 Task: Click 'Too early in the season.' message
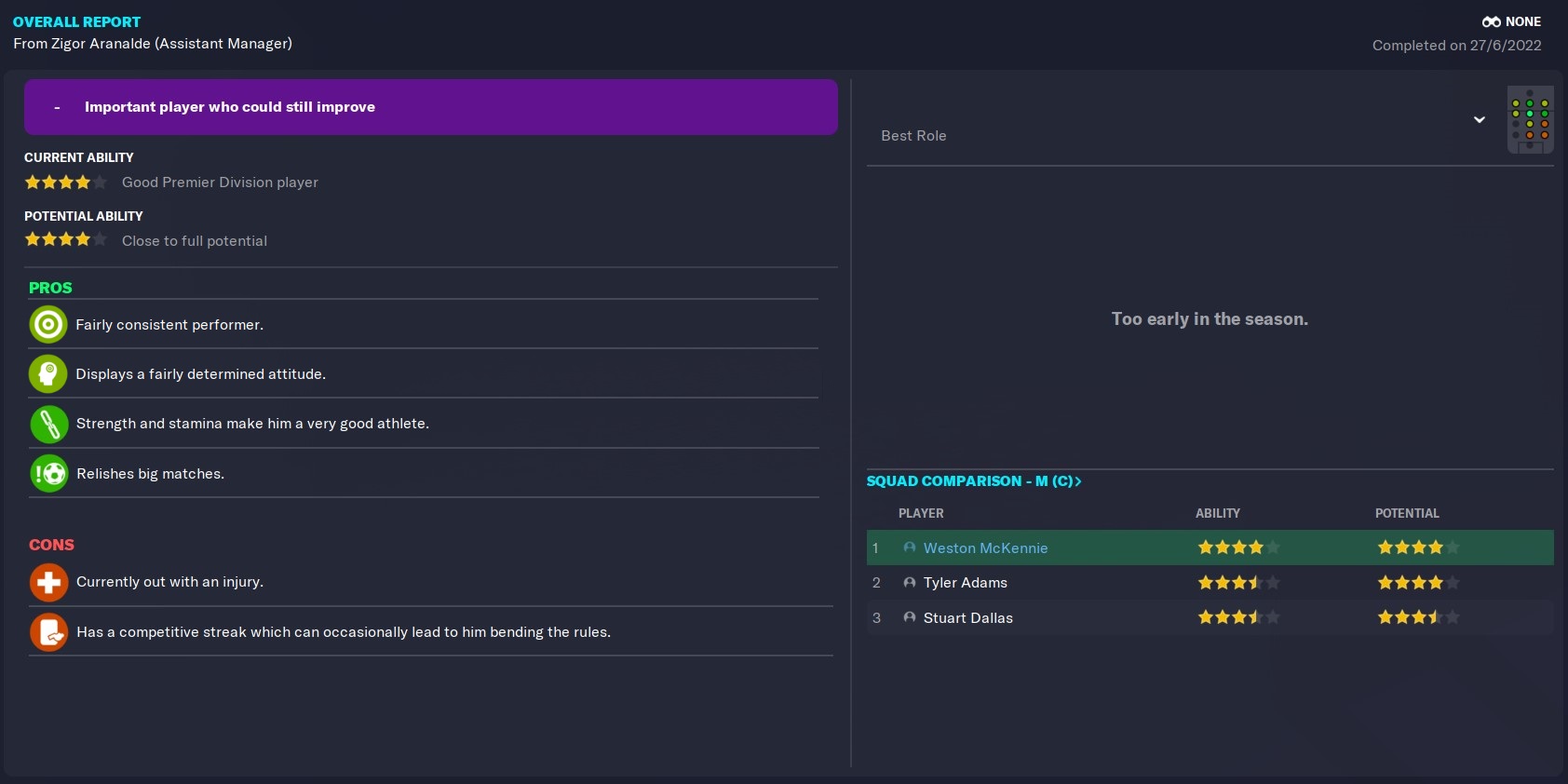pos(1210,319)
